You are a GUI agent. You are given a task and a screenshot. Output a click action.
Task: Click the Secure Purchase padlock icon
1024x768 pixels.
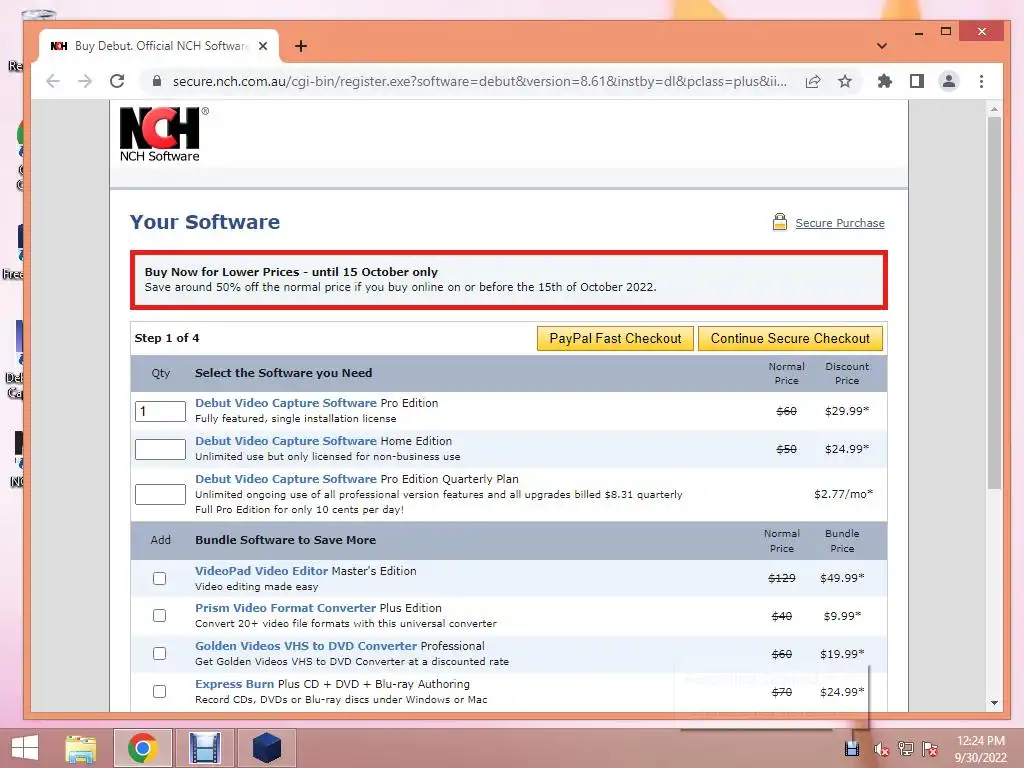pos(780,222)
